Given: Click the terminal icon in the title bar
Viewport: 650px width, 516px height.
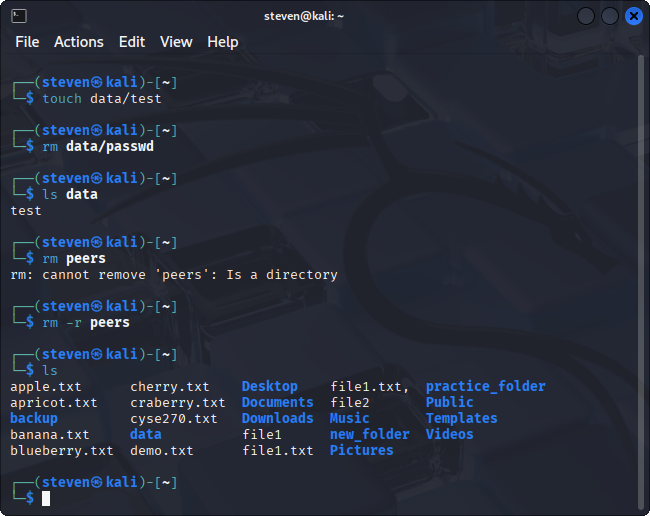Looking at the screenshot, I should click(19, 16).
